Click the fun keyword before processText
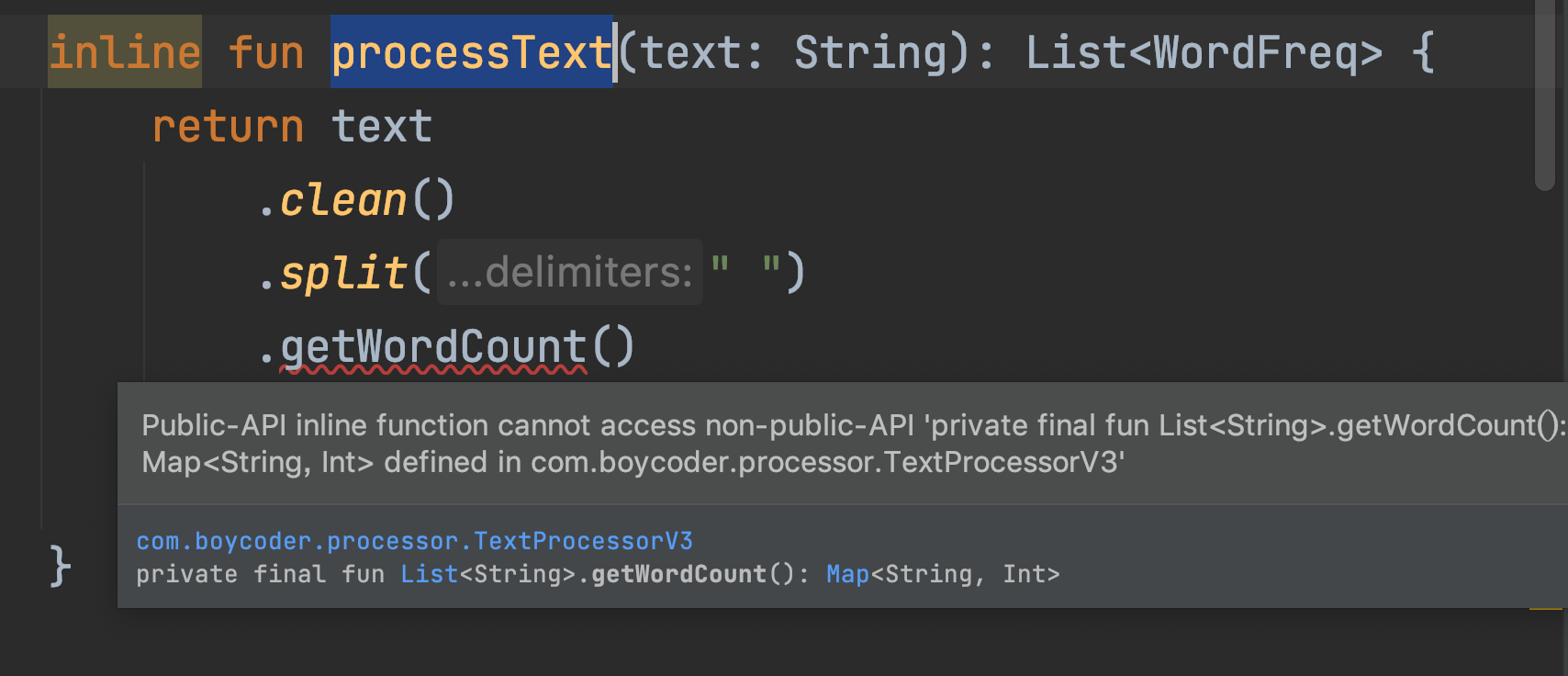 coord(266,52)
